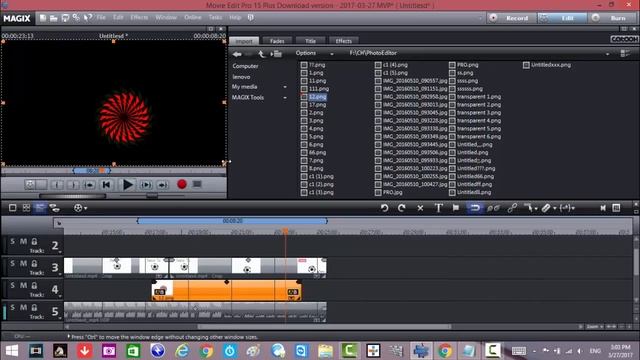Undo the last timeline action
Viewport: 640px width, 360px height.
(384, 208)
